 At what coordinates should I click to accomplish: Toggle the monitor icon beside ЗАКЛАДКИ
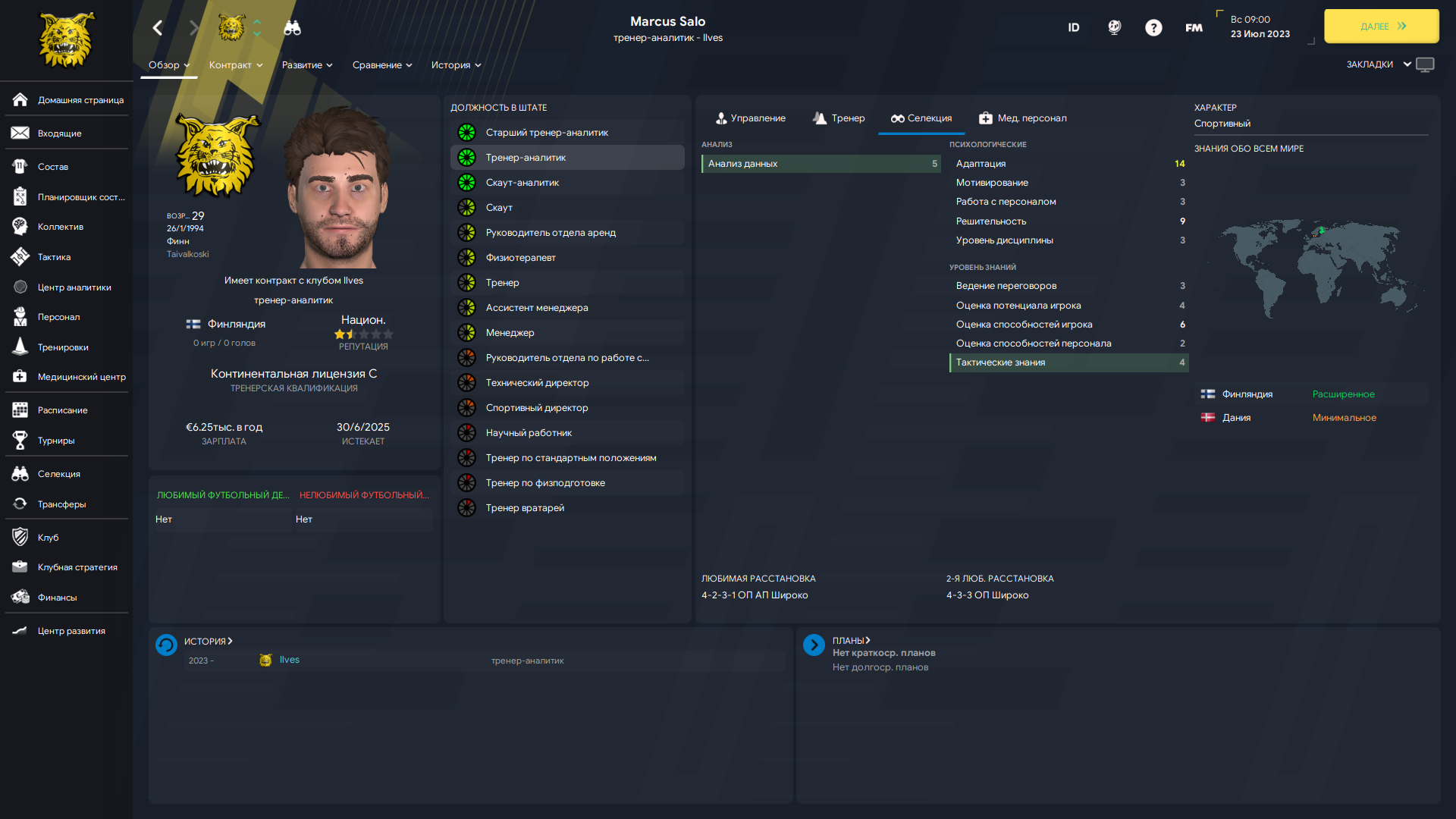coord(1426,64)
